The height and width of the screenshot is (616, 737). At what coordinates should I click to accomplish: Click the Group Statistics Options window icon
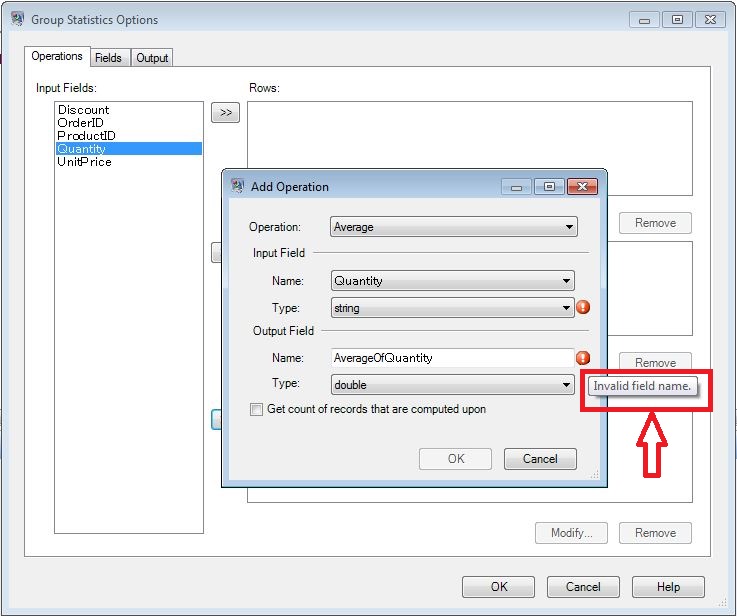[18, 19]
